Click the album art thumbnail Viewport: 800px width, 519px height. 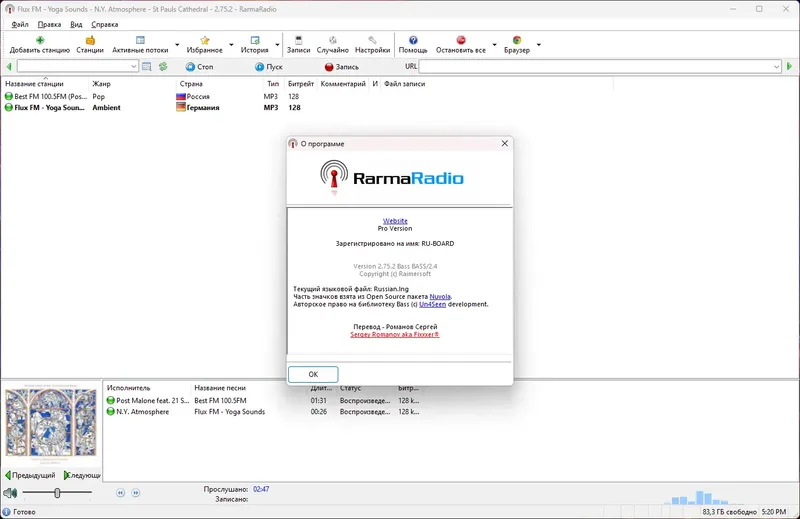point(51,422)
